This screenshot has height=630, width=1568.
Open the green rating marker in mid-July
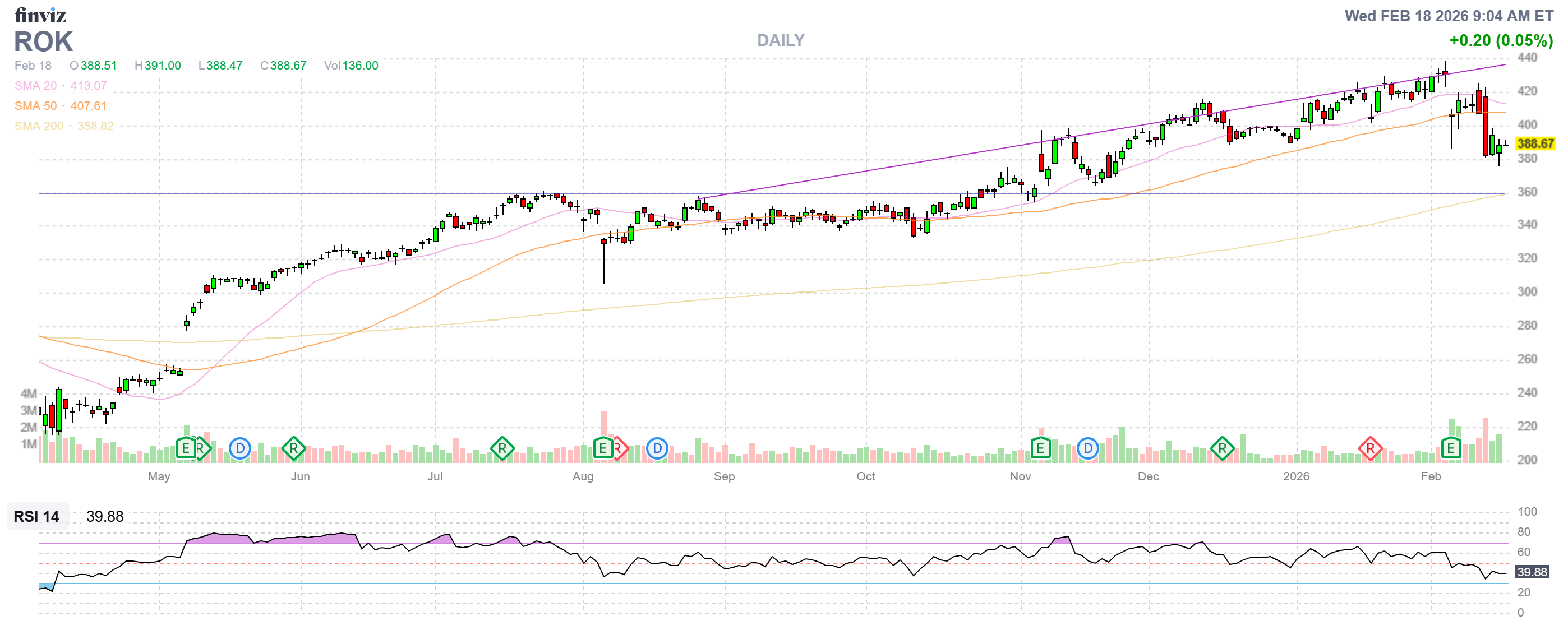502,450
